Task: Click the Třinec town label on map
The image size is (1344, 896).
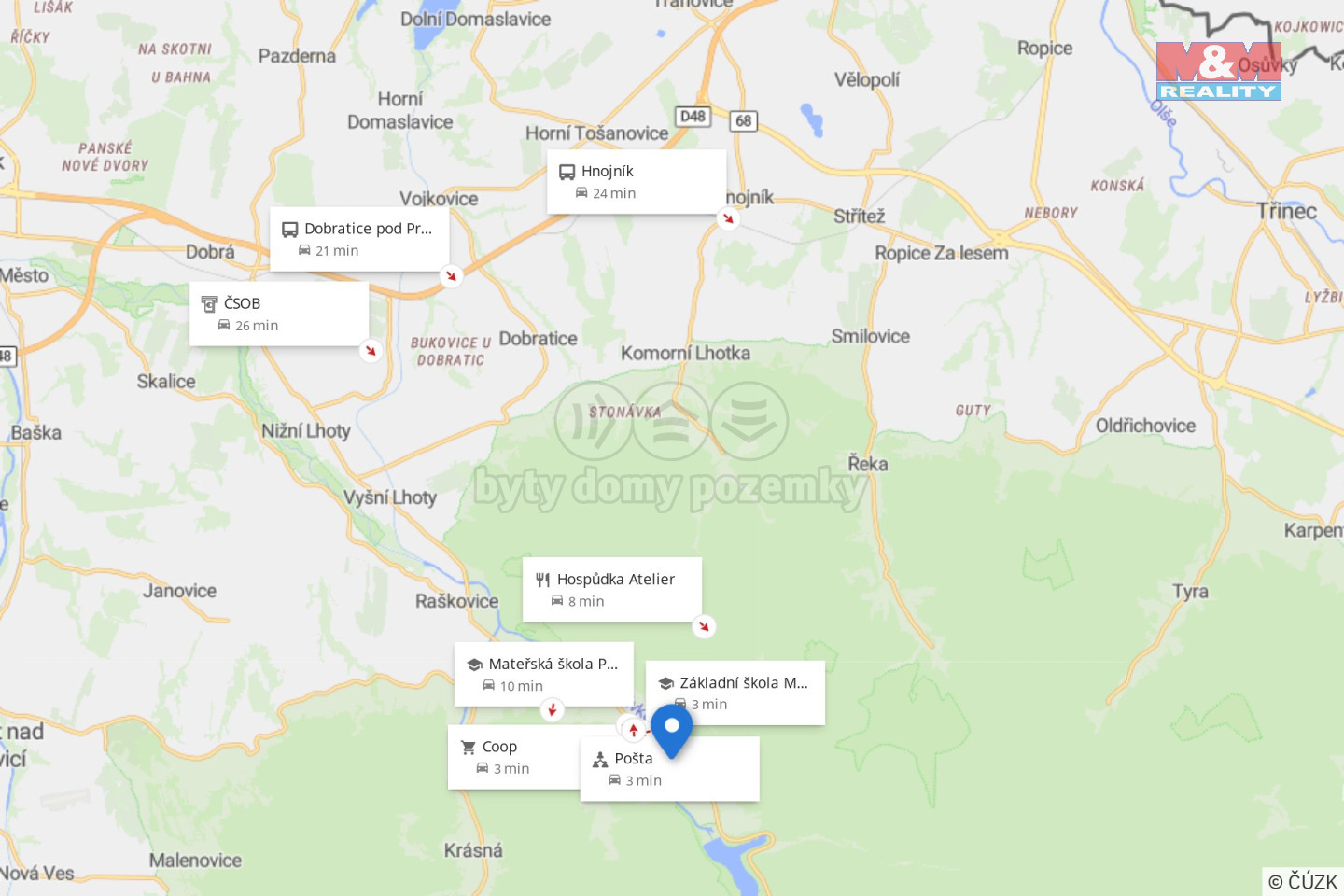Action: pos(1286,211)
